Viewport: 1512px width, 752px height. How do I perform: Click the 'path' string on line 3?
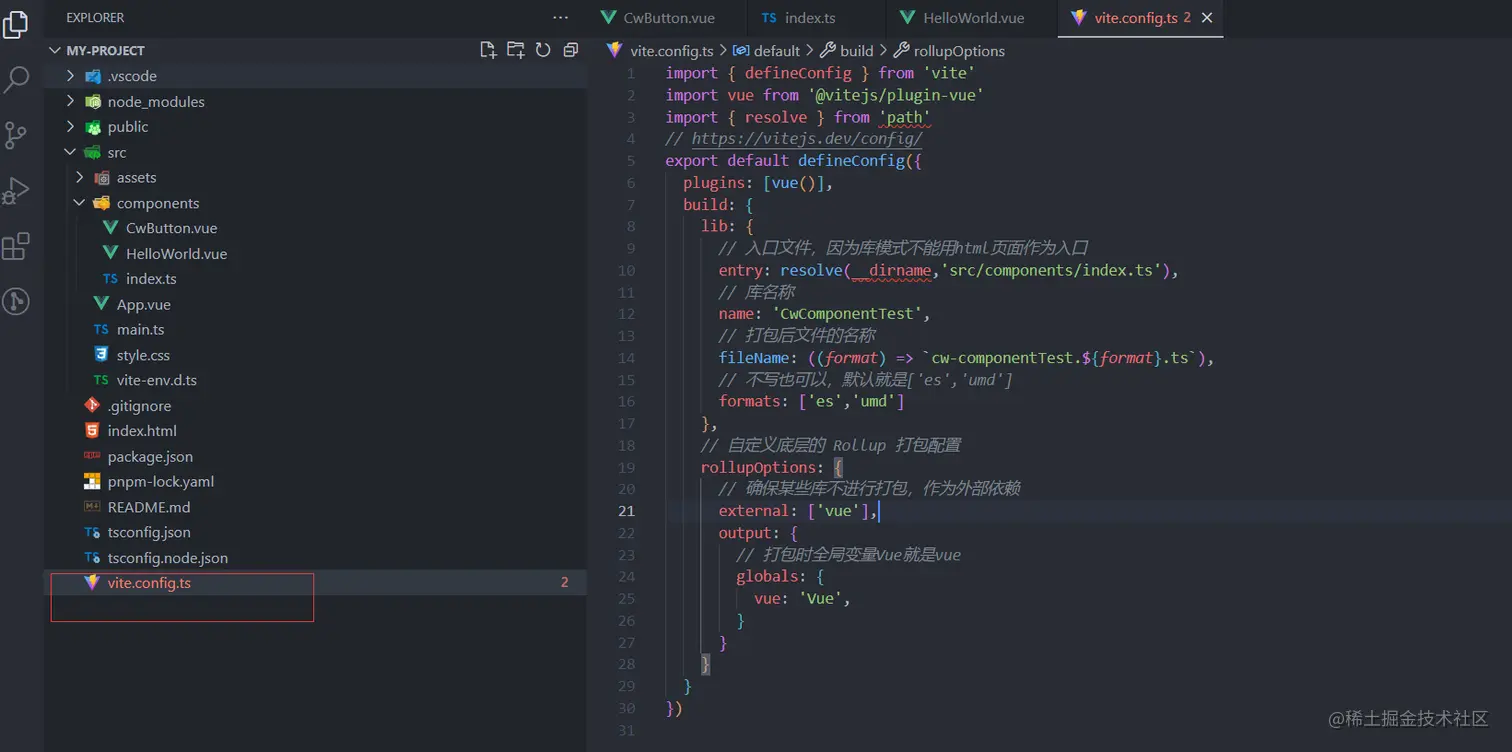pos(905,117)
